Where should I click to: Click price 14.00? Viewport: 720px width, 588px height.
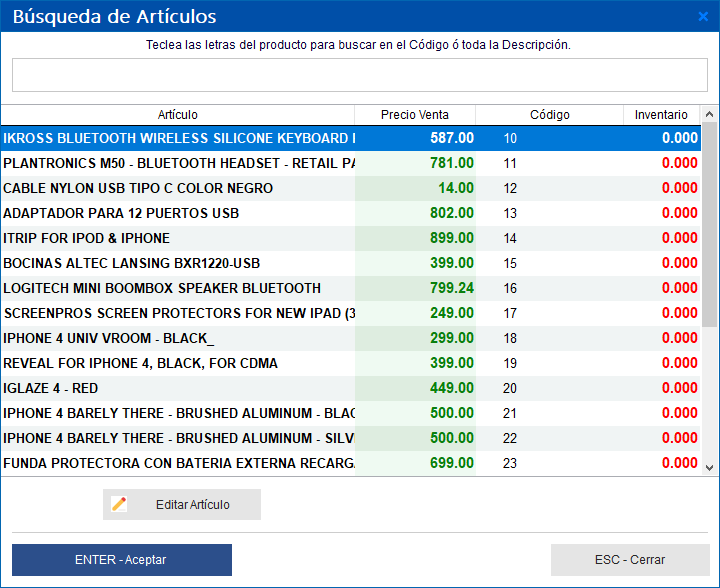tap(456, 188)
